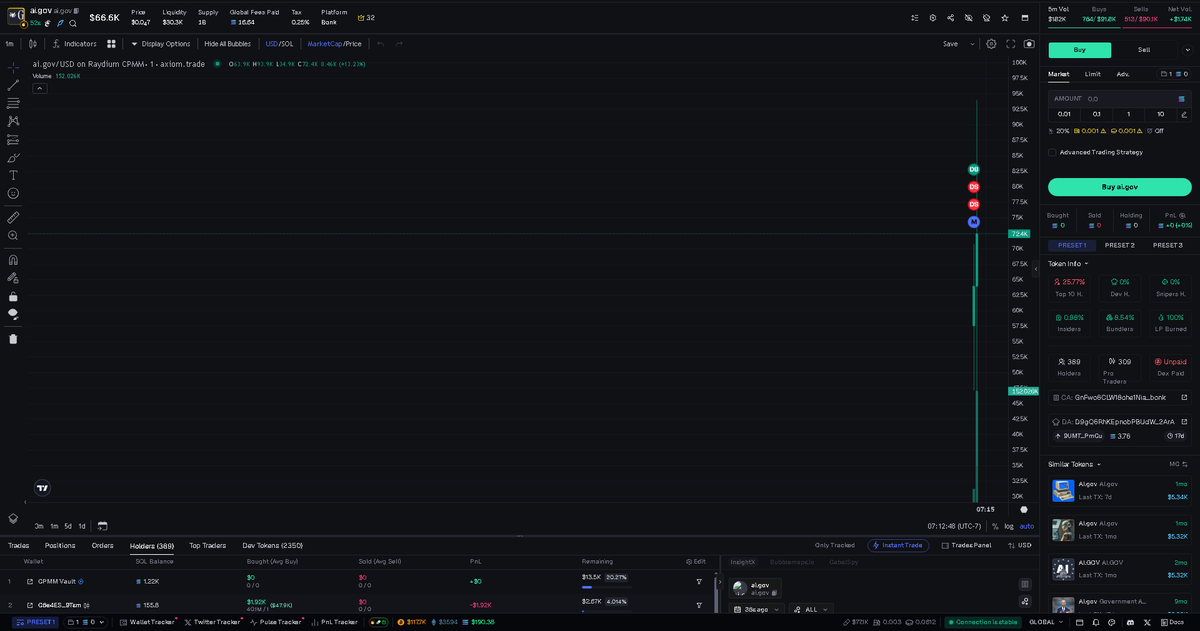Toggle stay-in-drawing-mode pencil lock
This screenshot has height=631, width=1200.
[x=13, y=277]
